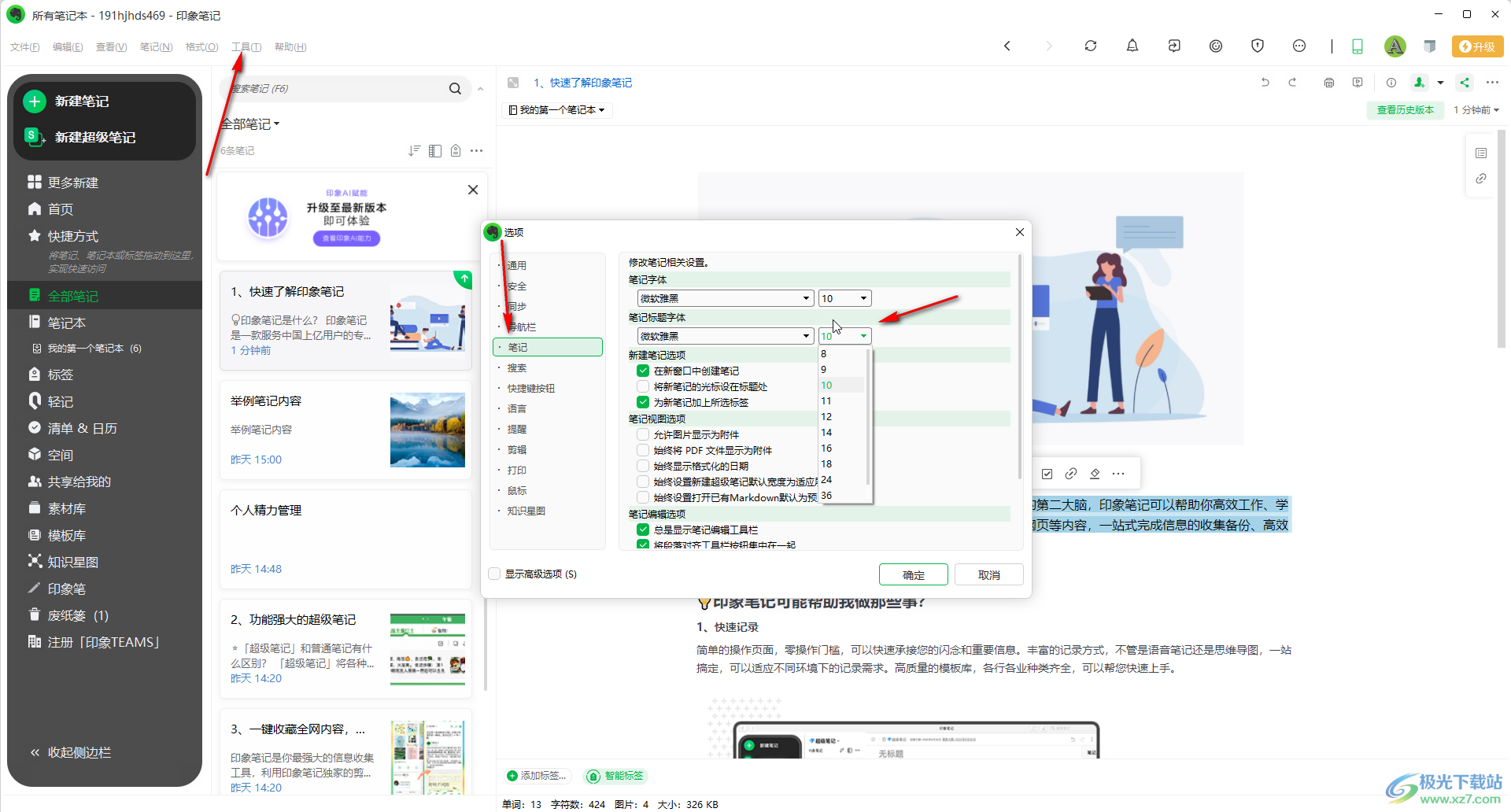Image resolution: width=1511 pixels, height=812 pixels.
Task: Click the sync refresh icon in top toolbar
Action: [x=1091, y=46]
